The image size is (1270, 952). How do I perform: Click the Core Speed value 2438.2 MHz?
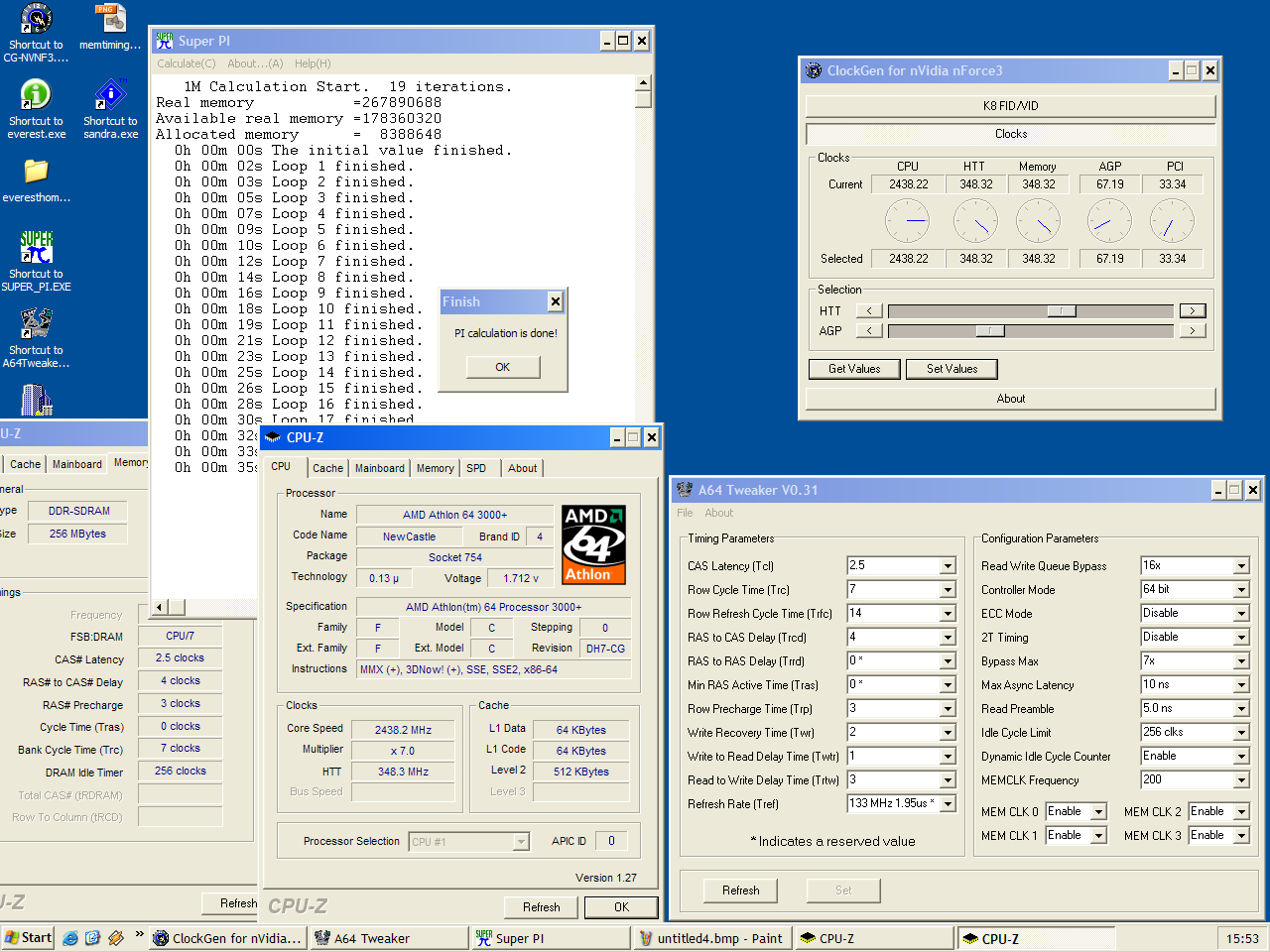pyautogui.click(x=403, y=730)
